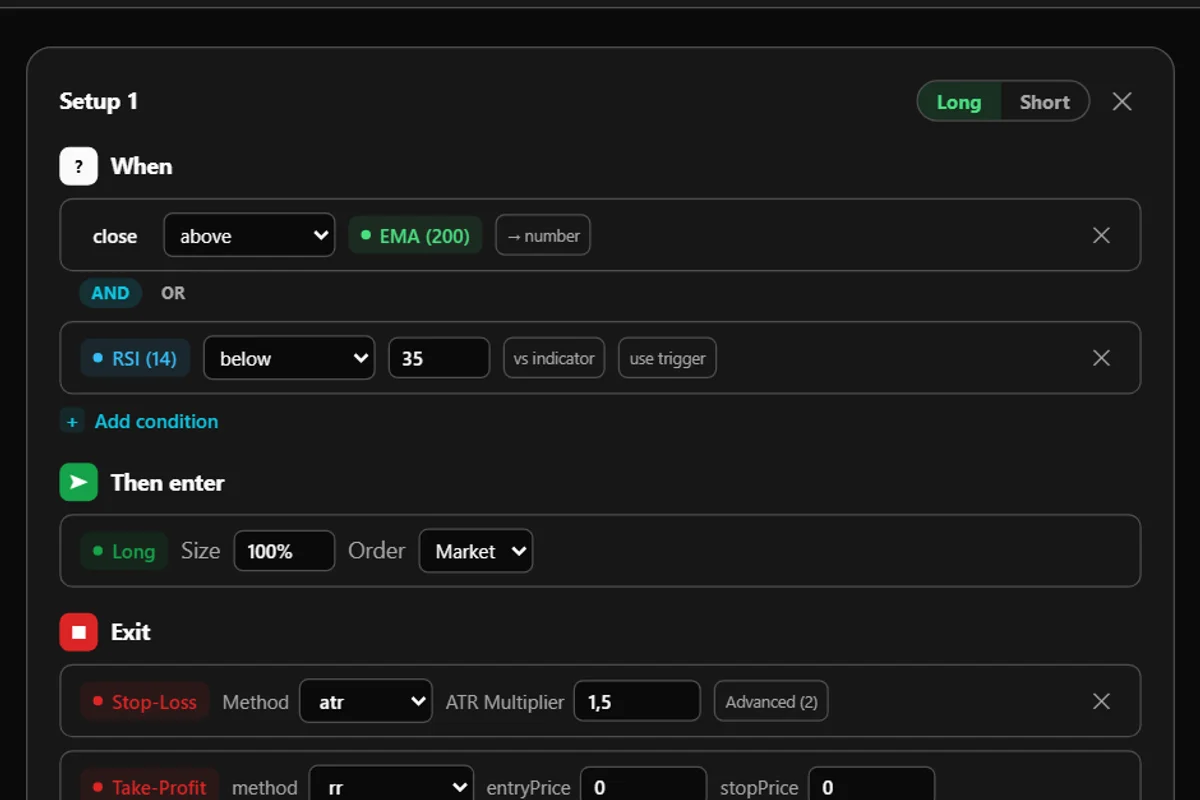Click the EMA (200) indicator chip
This screenshot has width=1200, height=800.
415,236
